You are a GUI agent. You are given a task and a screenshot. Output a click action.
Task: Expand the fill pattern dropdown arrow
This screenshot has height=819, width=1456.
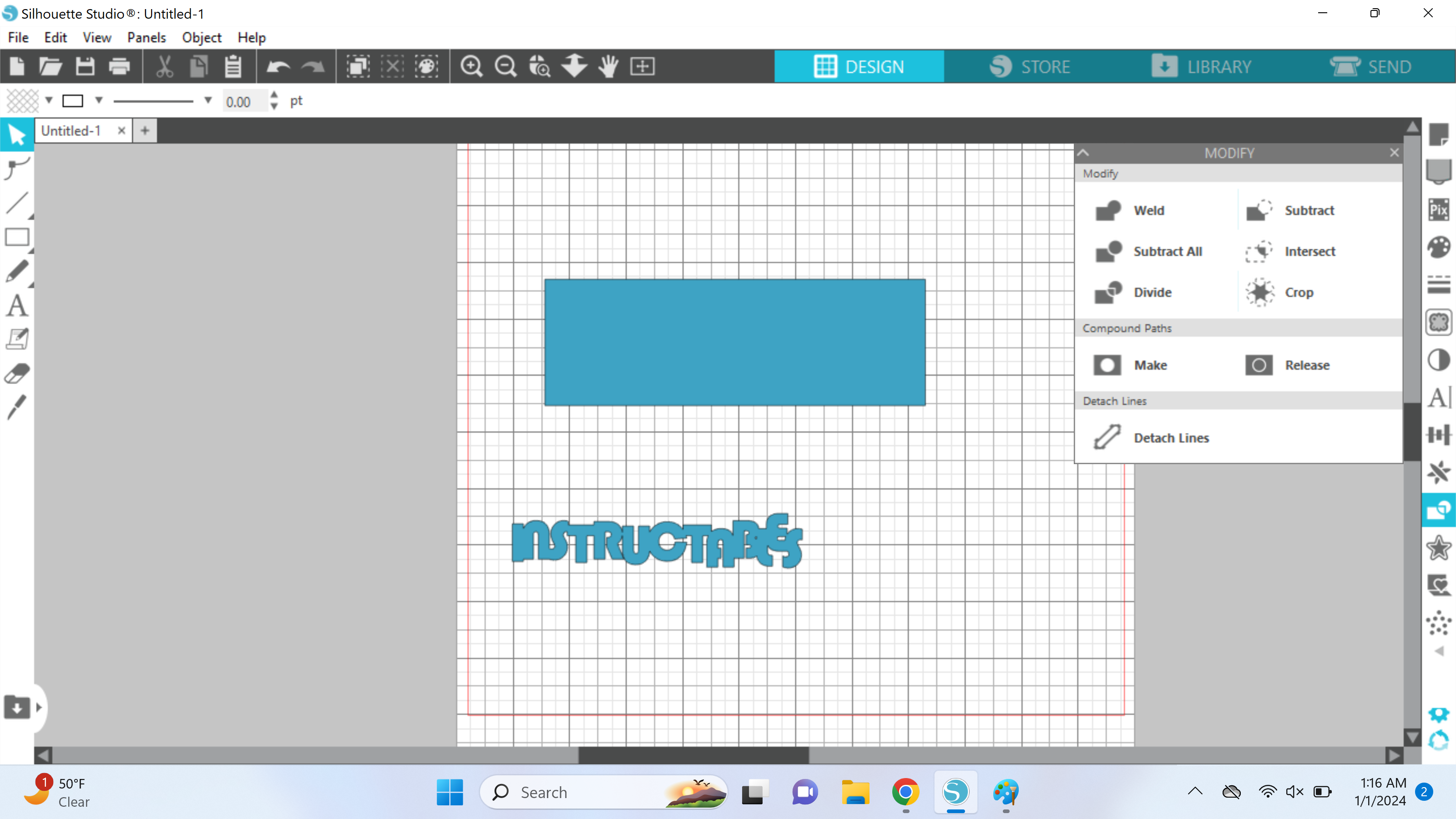(49, 100)
